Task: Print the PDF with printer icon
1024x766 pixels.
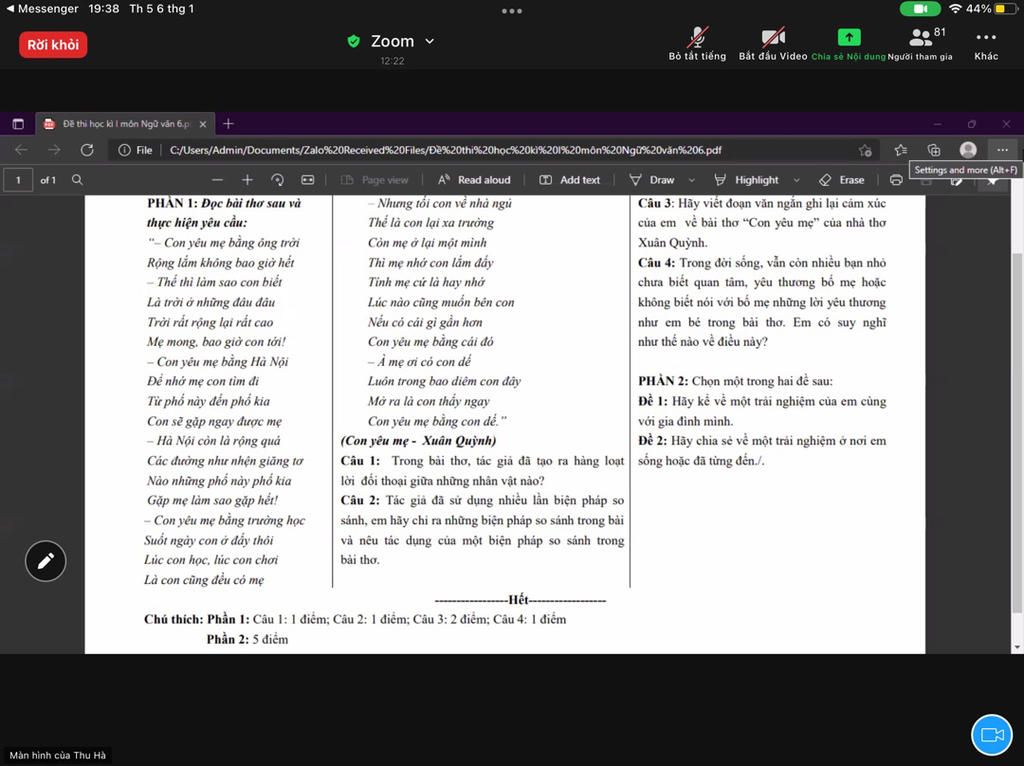Action: pyautogui.click(x=896, y=180)
